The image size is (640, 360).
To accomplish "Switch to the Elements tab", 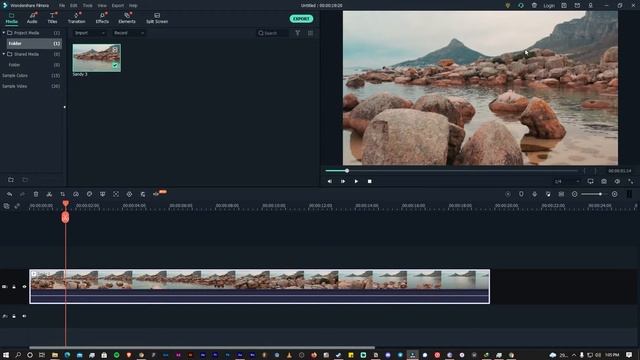I will click(x=127, y=18).
